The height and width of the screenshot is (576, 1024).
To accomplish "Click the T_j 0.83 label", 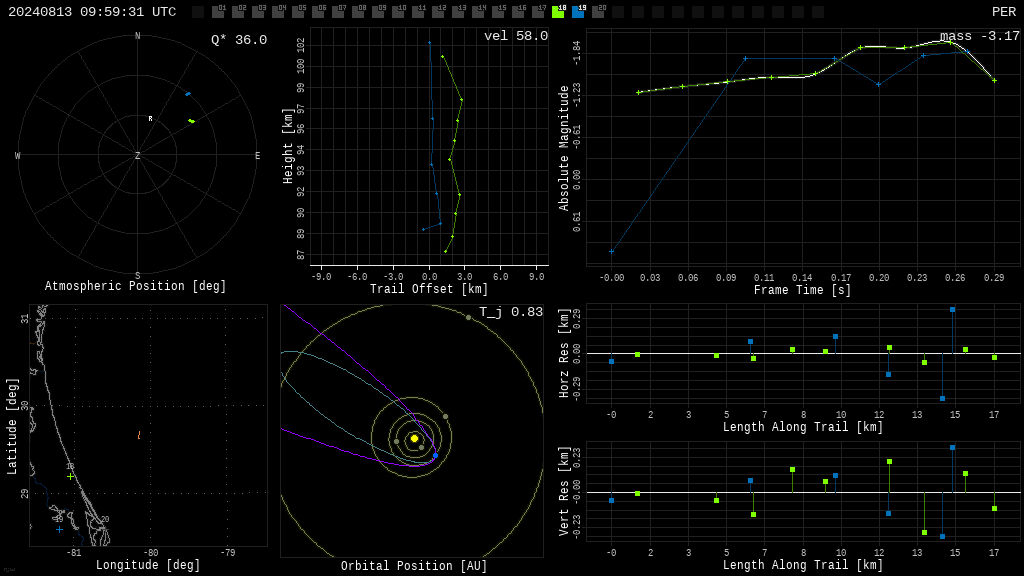I will click(x=511, y=312).
